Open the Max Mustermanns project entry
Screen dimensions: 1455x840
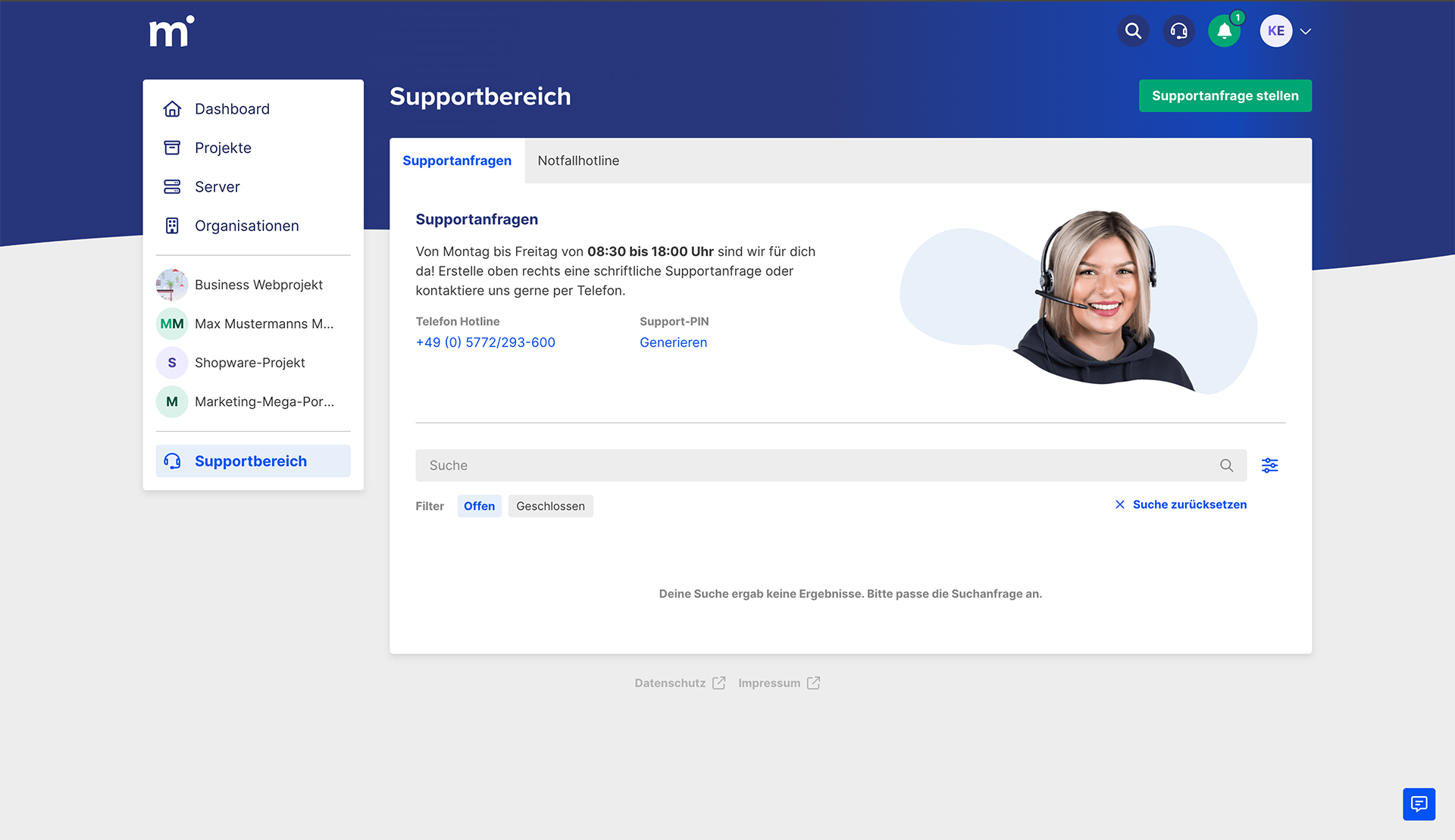[x=263, y=323]
